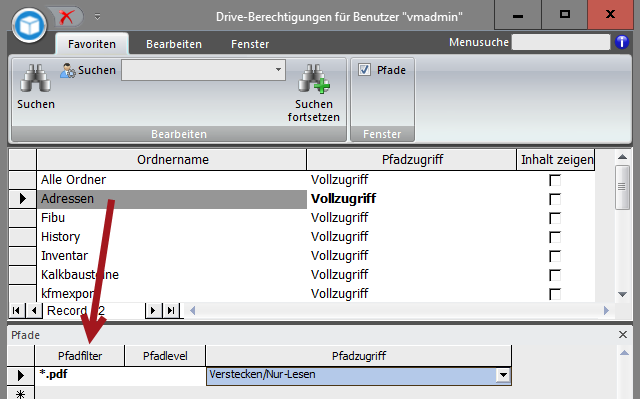Open the Suchen combo box dropdown
The width and height of the screenshot is (640, 399).
(278, 70)
